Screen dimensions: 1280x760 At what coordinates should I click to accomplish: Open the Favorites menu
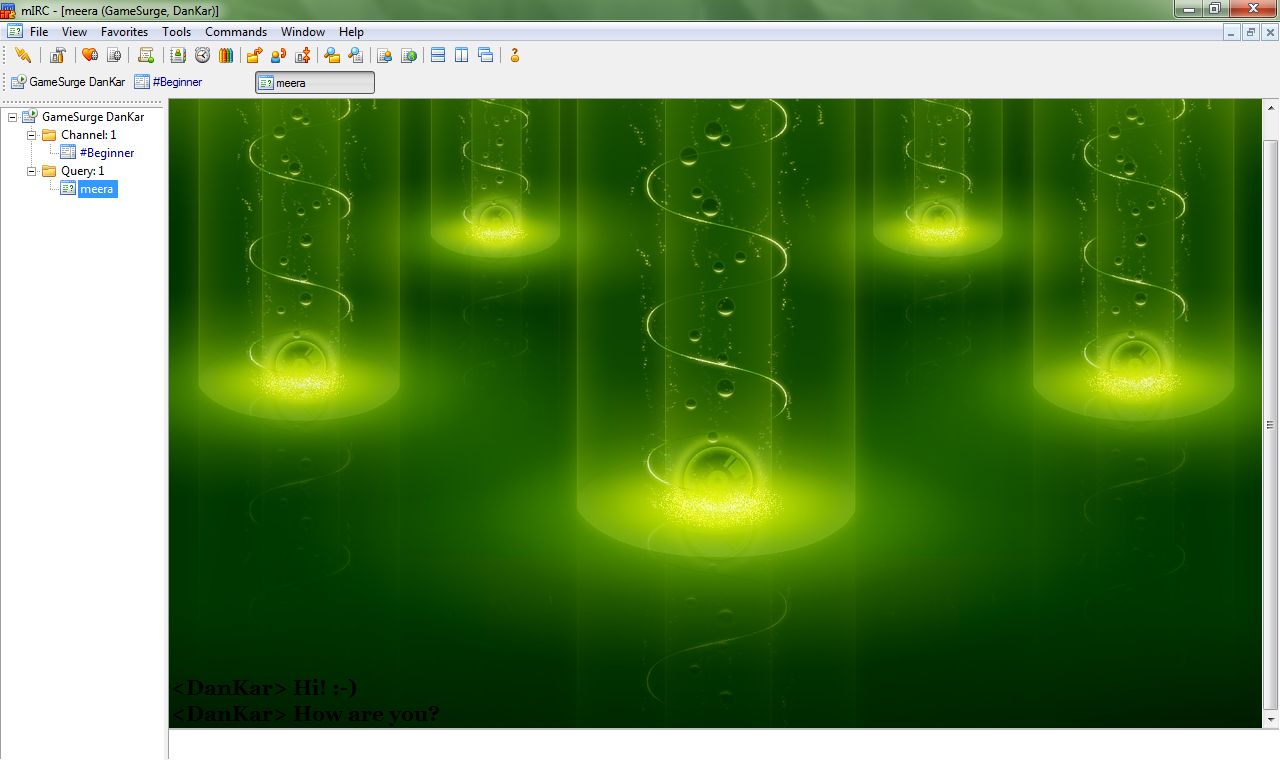point(125,32)
